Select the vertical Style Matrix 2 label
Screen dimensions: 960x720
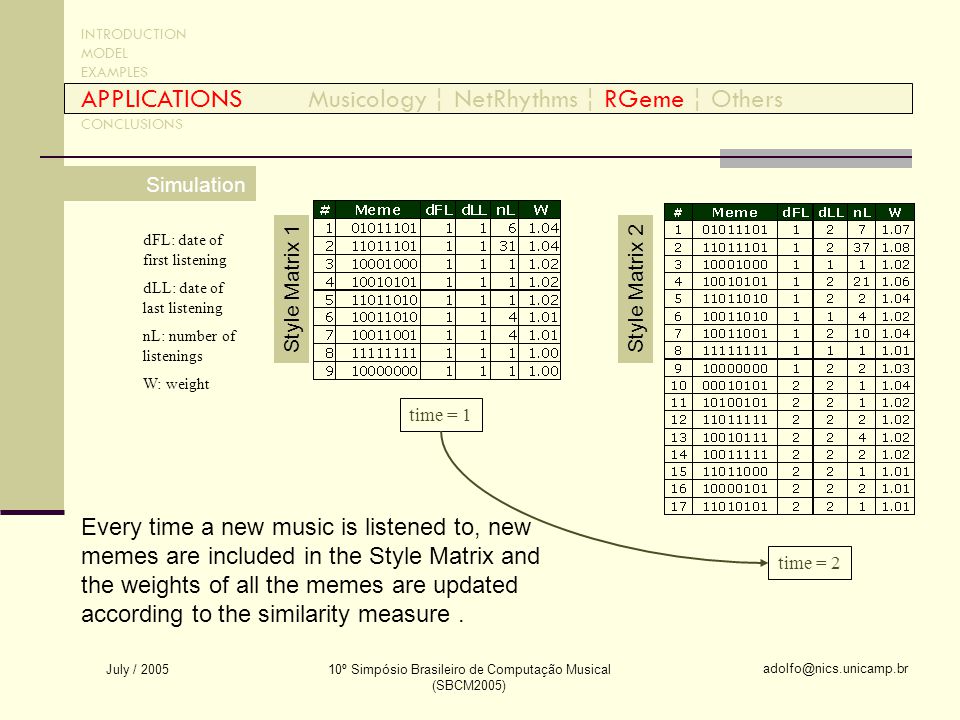636,288
